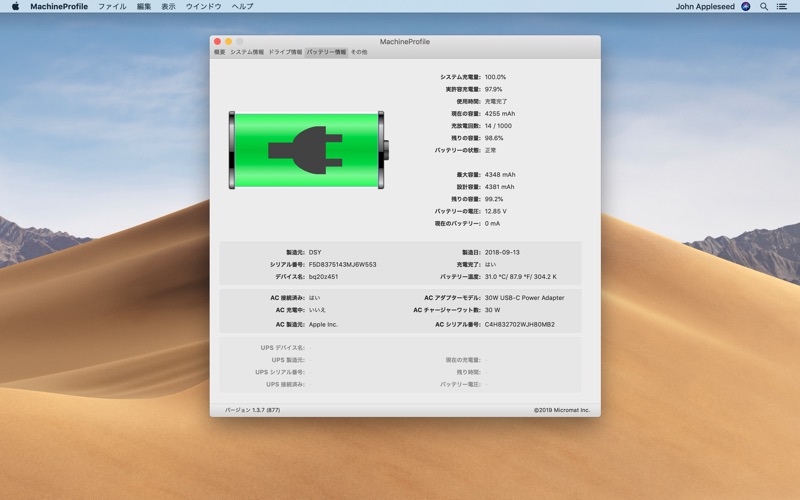Viewport: 800px width, 500px height.
Task: Click the UPS 製造元 label
Action: tap(288, 360)
